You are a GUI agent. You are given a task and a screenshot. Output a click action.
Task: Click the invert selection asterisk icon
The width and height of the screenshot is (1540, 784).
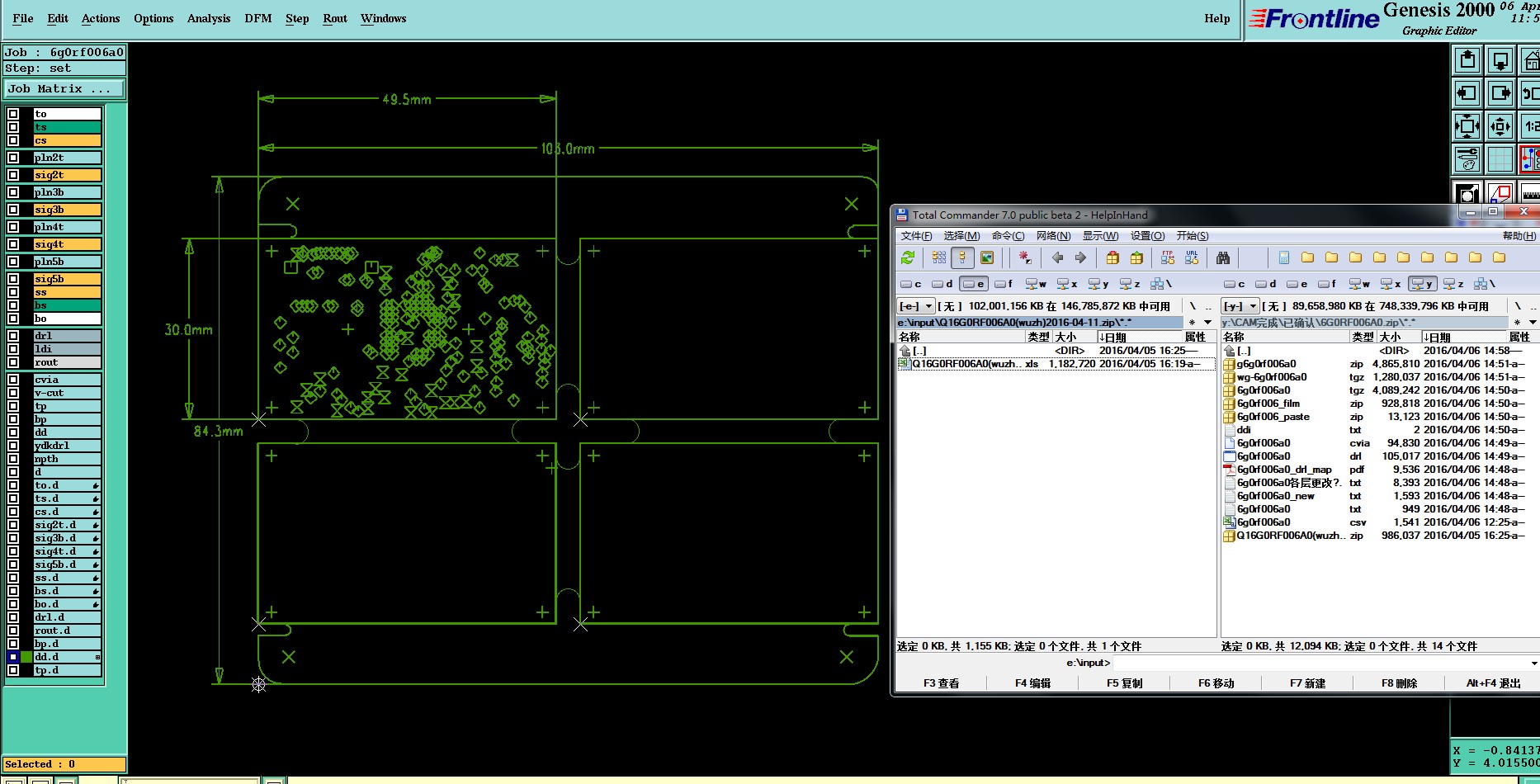(1025, 258)
